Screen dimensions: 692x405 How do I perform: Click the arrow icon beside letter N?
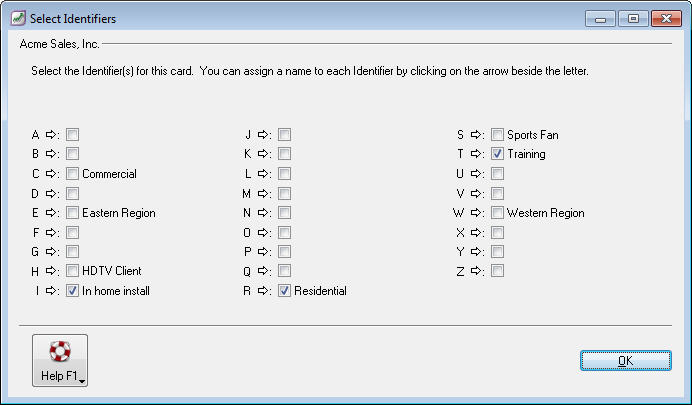[263, 213]
